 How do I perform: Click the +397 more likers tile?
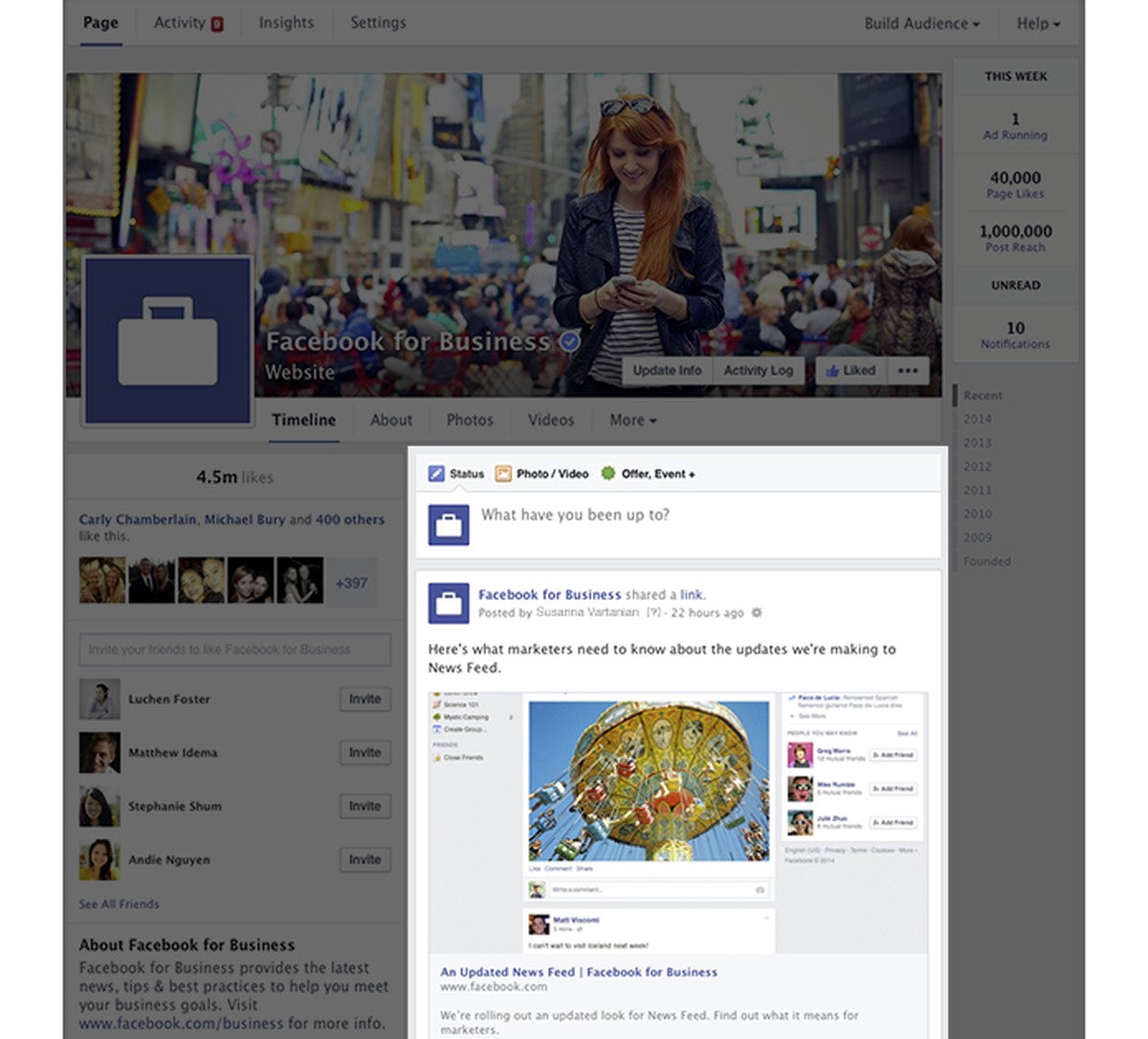point(351,583)
